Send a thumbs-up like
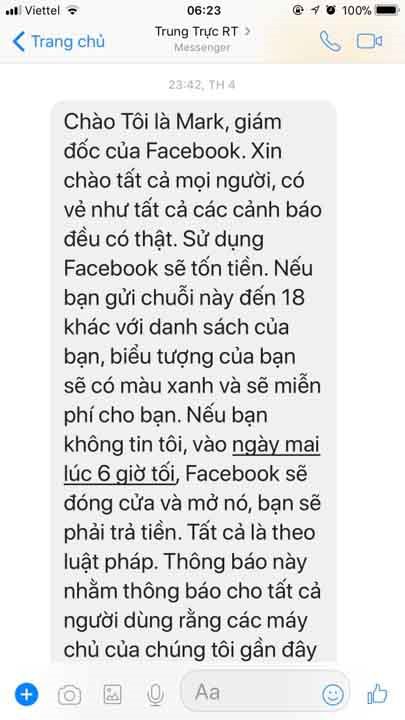The height and width of the screenshot is (720, 405). 377,694
